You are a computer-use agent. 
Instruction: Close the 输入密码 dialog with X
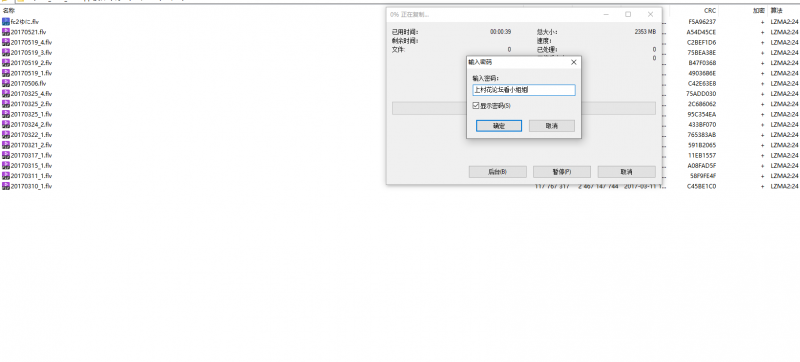[573, 62]
